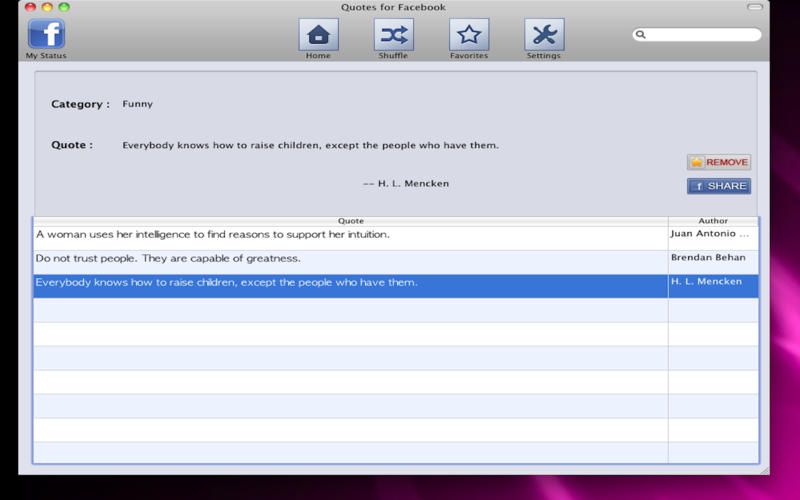The image size is (800, 500).
Task: Click the search magnifier icon
Action: pos(640,34)
